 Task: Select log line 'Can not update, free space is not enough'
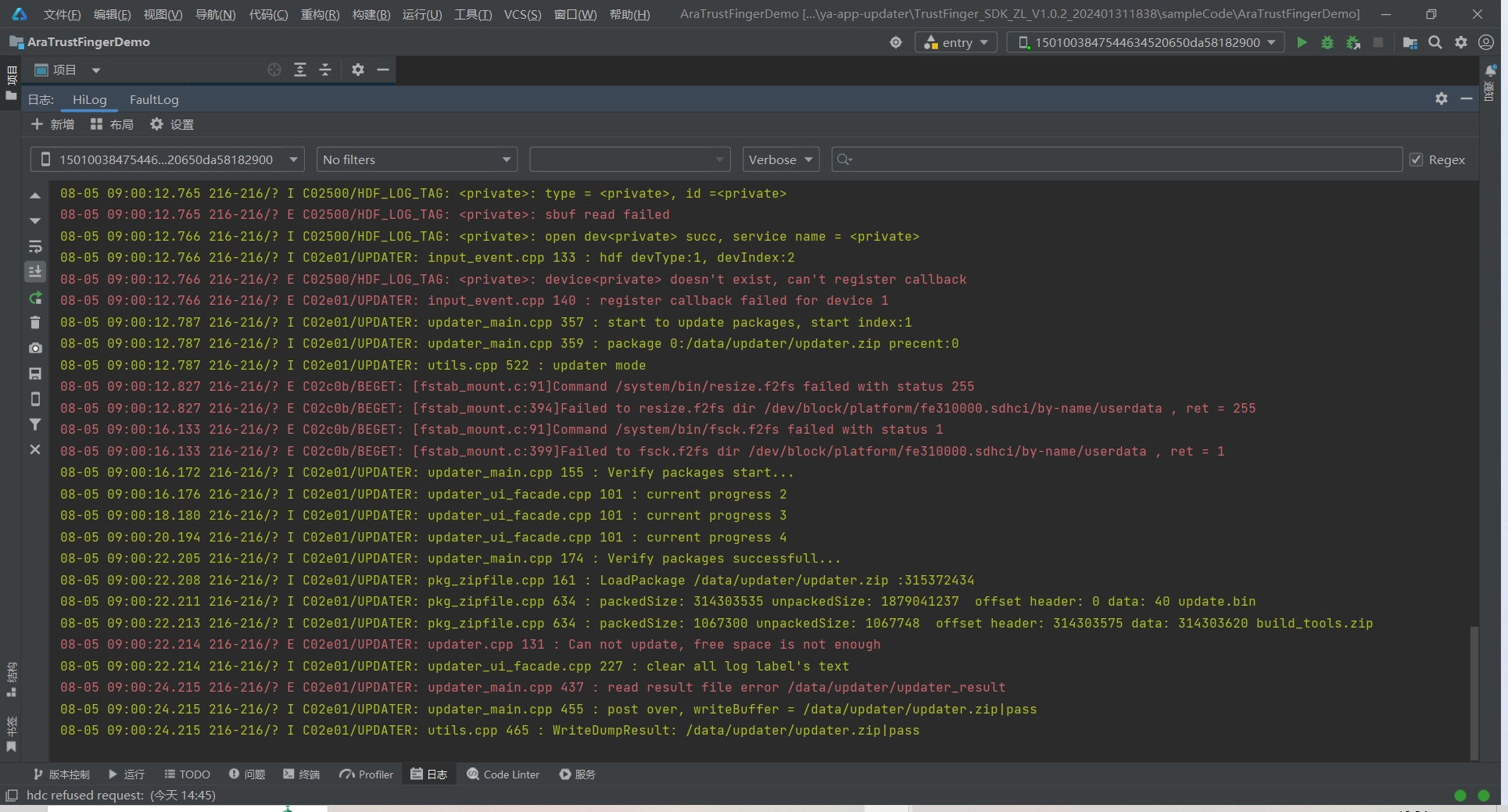pyautogui.click(x=471, y=645)
